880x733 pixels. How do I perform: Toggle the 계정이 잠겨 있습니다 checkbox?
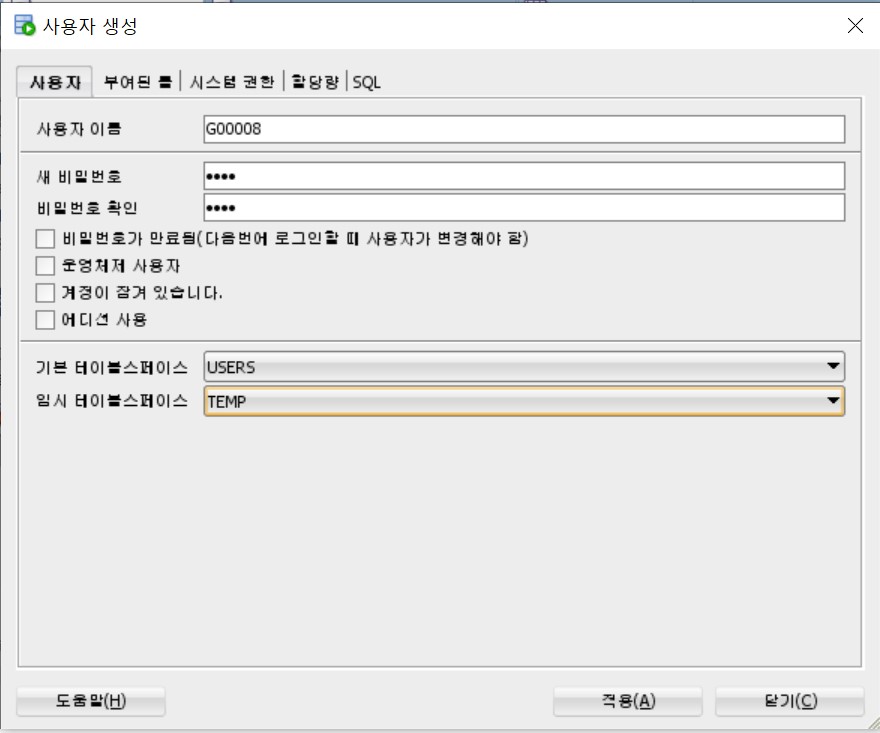(44, 293)
